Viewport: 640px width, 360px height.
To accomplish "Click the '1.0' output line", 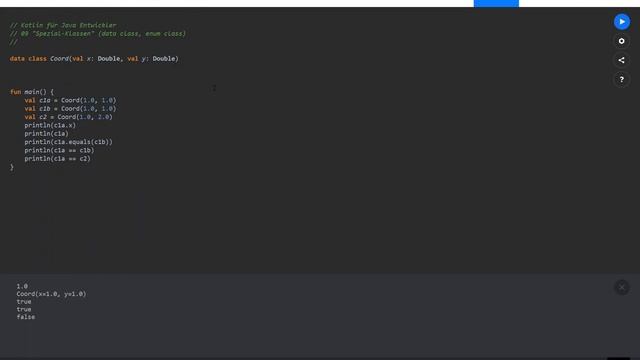I will pyautogui.click(x=22, y=286).
